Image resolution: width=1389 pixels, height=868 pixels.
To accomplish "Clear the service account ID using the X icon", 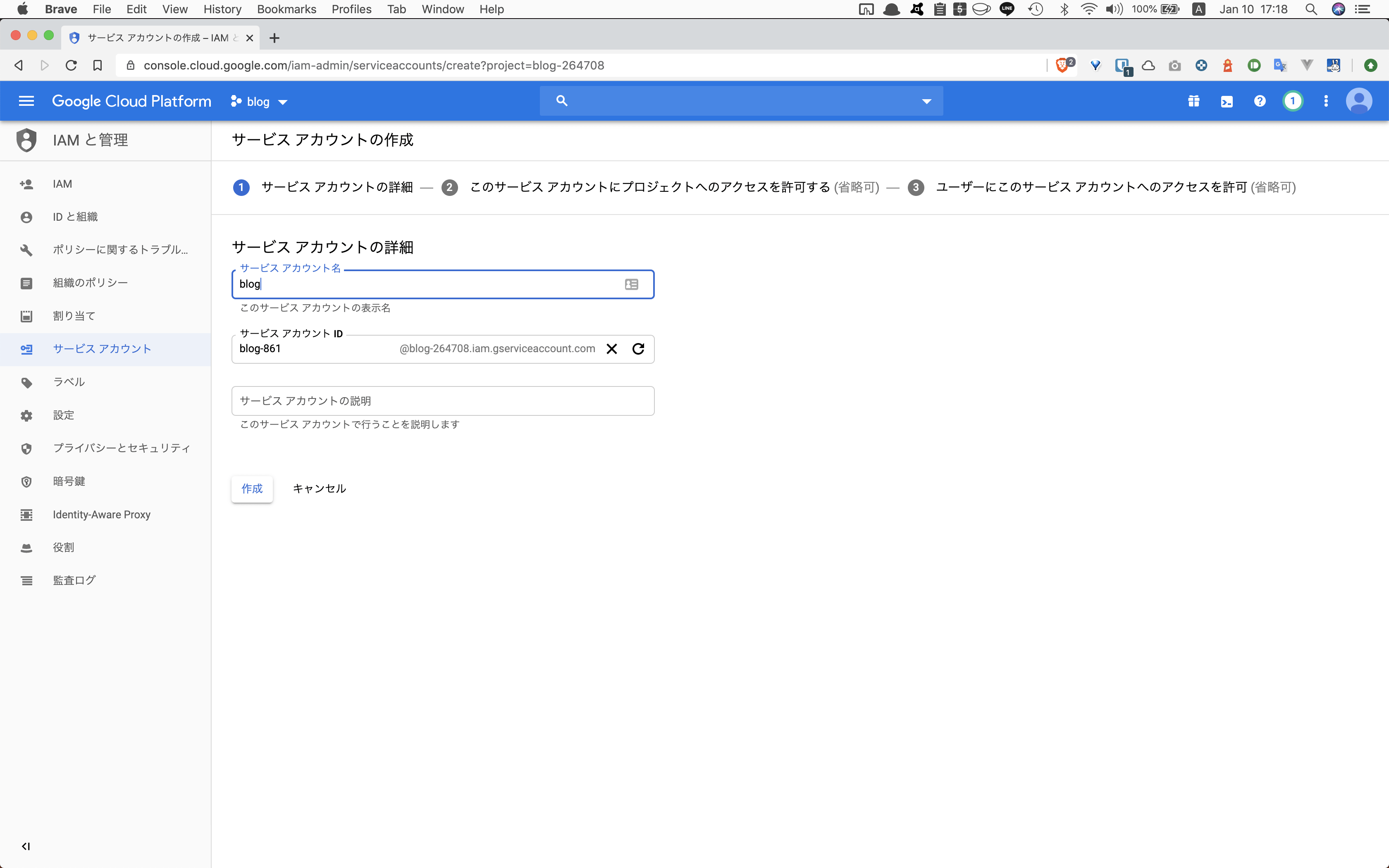I will (x=611, y=348).
